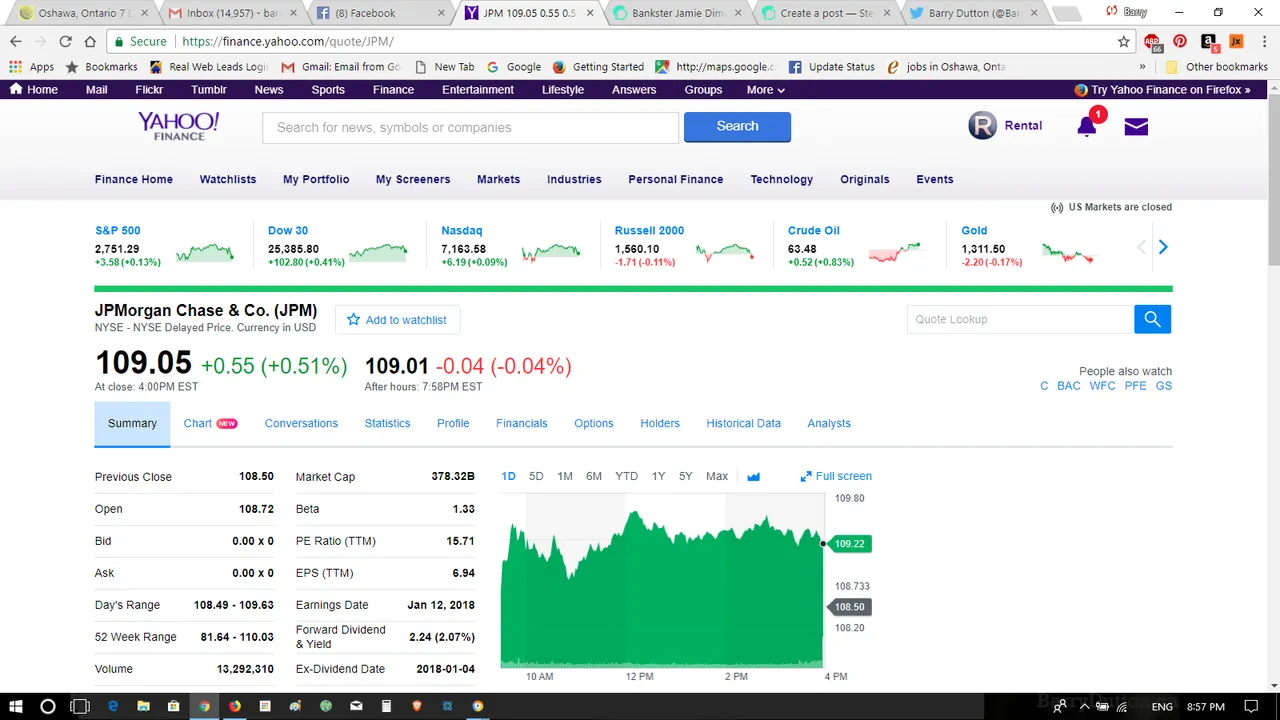Click the Full screen chart link

coord(836,477)
